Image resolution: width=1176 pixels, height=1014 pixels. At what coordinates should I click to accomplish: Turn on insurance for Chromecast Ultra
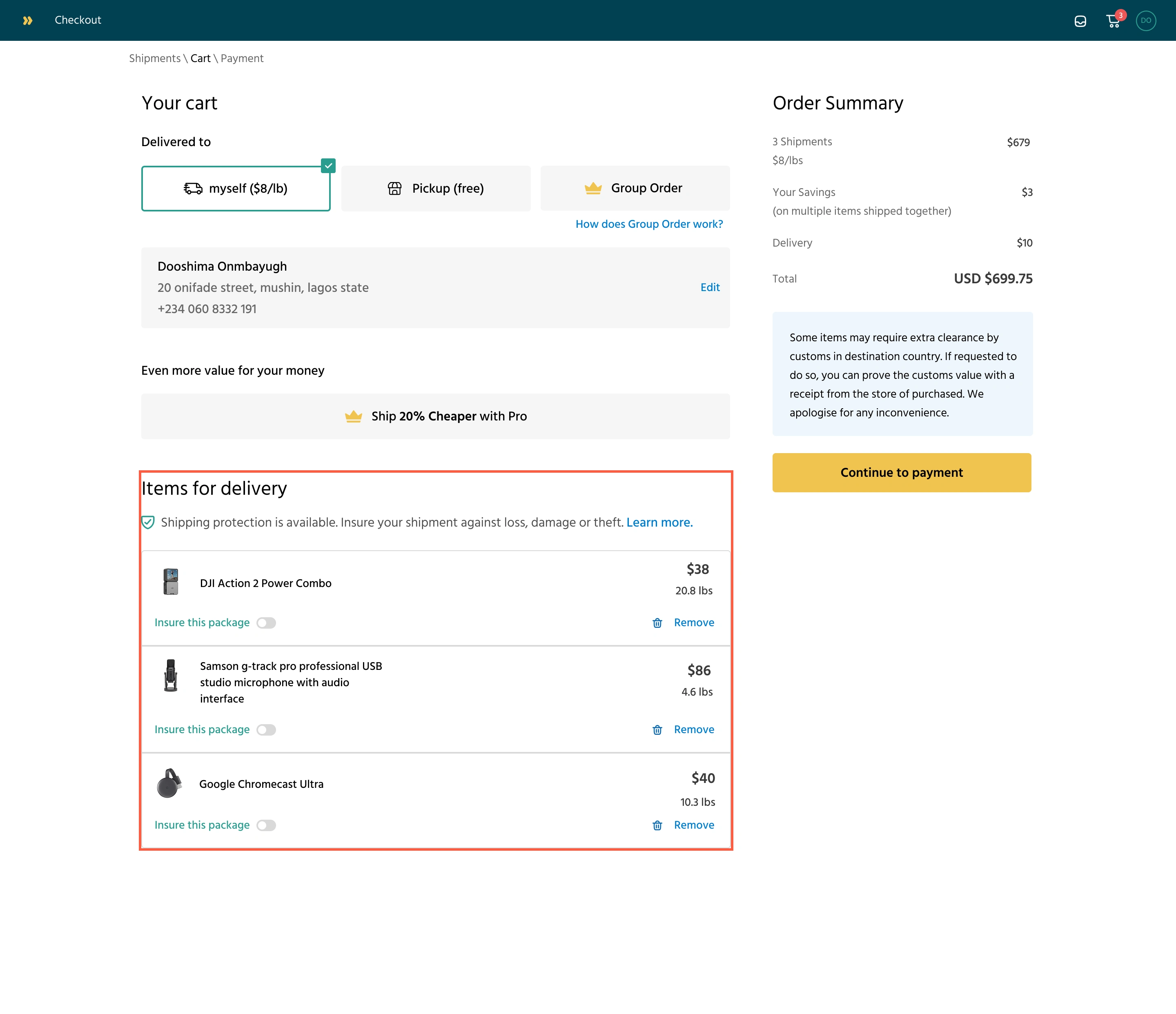(x=266, y=826)
